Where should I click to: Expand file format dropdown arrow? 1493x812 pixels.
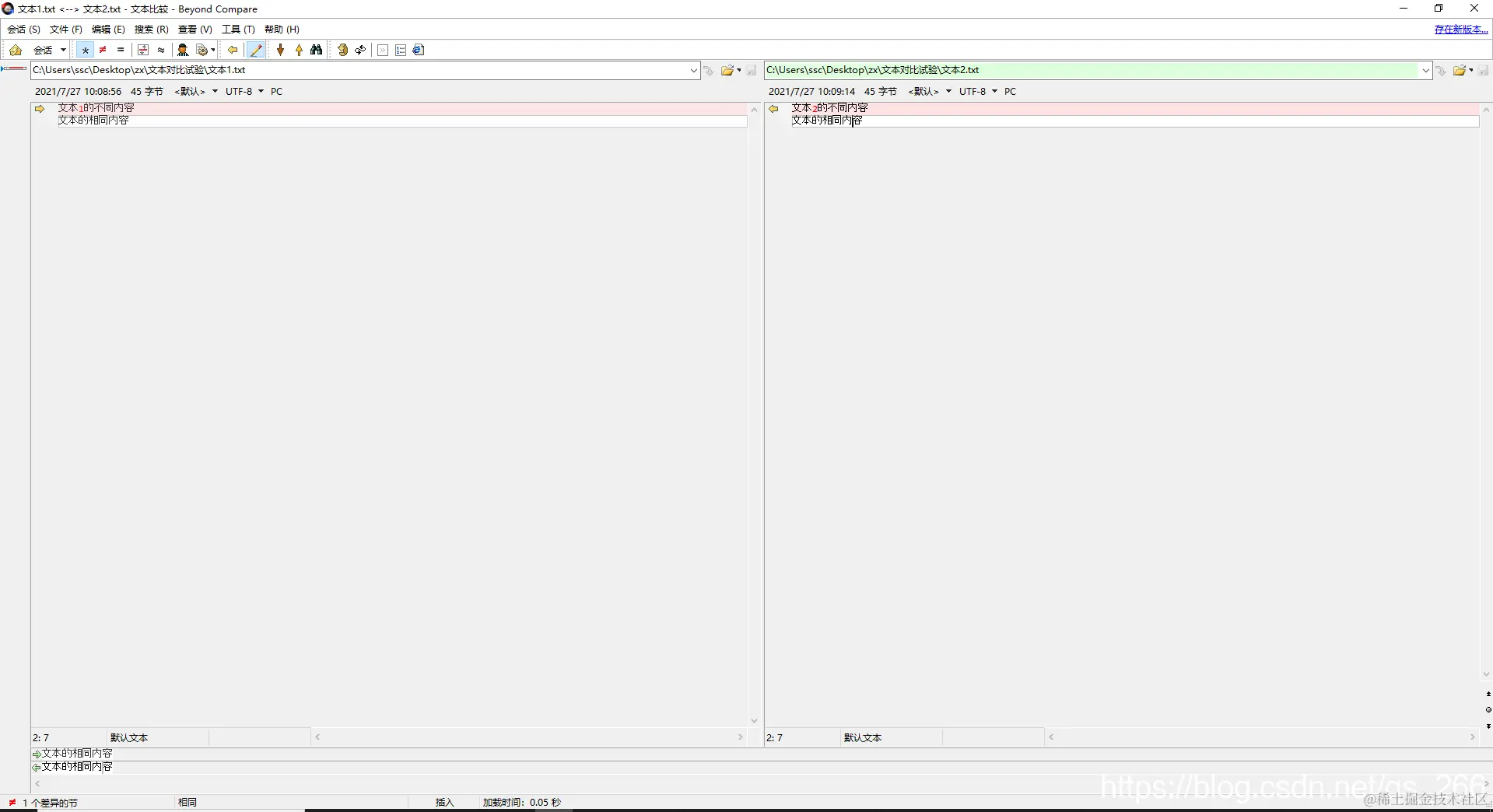pyautogui.click(x=213, y=50)
